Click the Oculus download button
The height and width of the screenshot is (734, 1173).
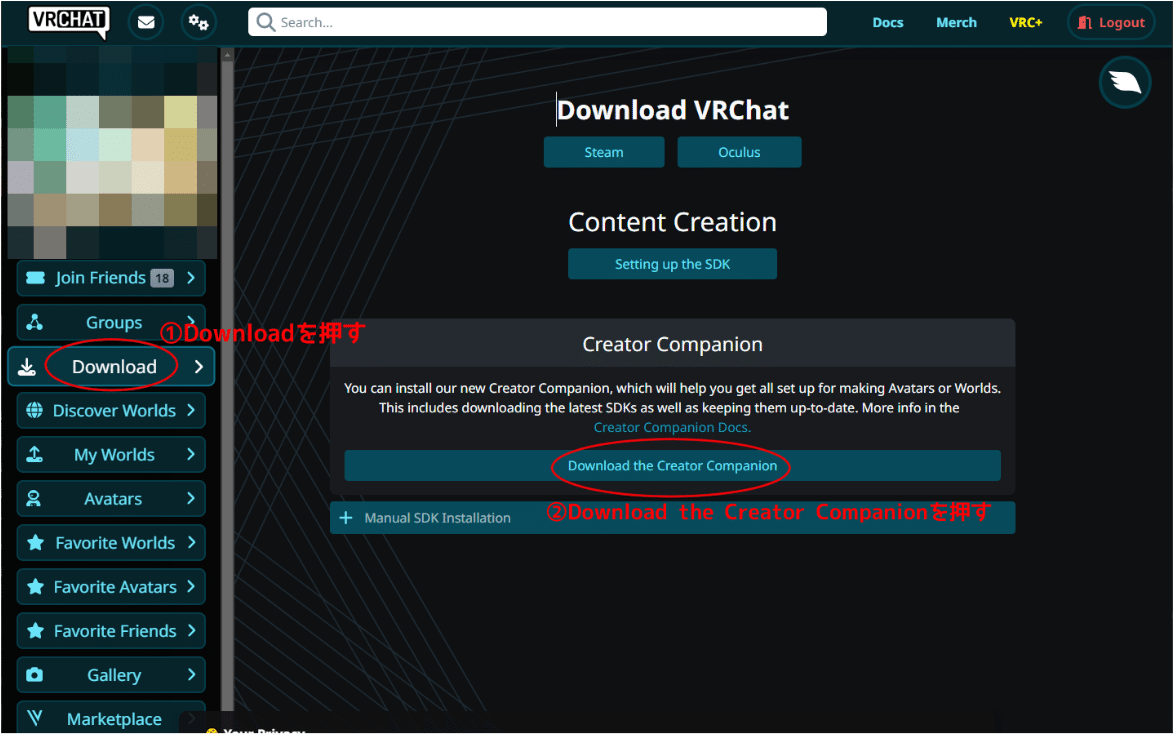tap(739, 152)
